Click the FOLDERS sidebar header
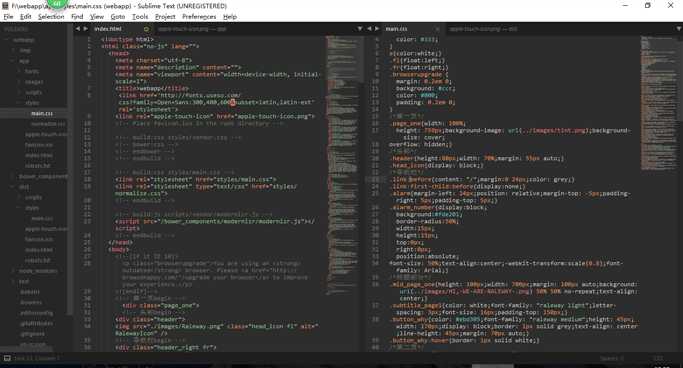The image size is (683, 368). (16, 29)
